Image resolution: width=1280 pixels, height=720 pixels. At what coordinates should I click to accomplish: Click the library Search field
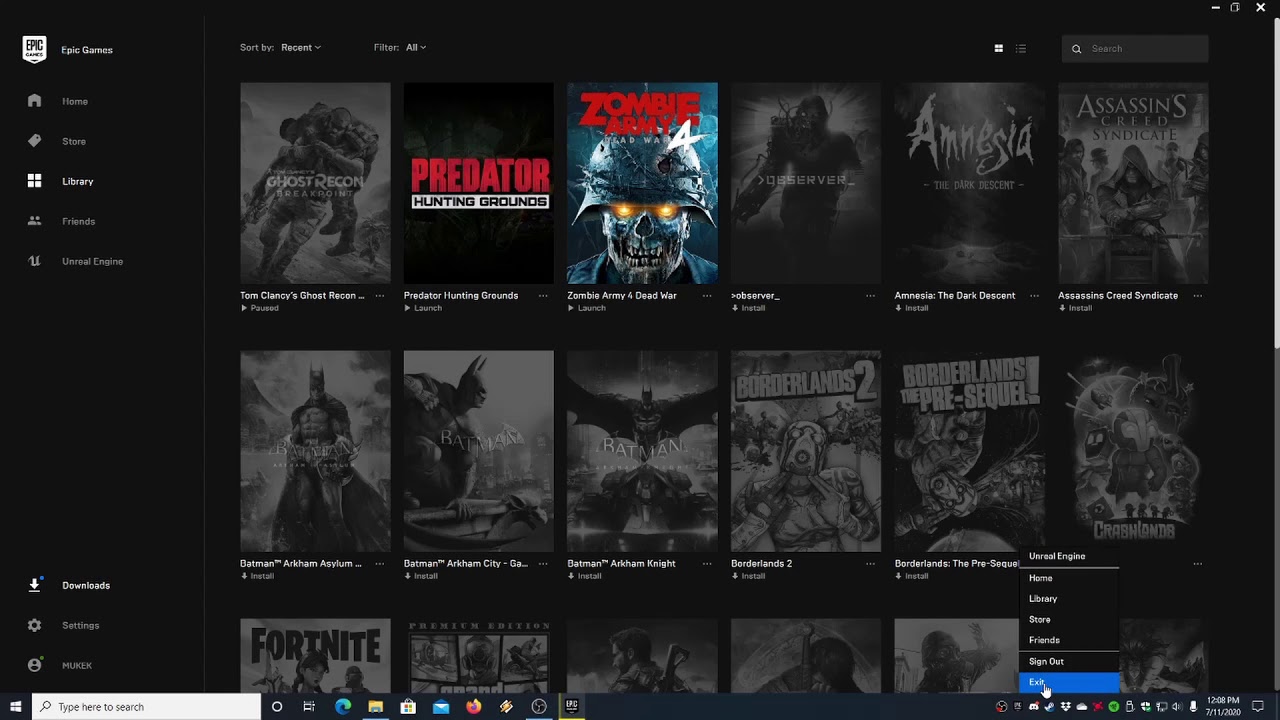click(x=1135, y=48)
